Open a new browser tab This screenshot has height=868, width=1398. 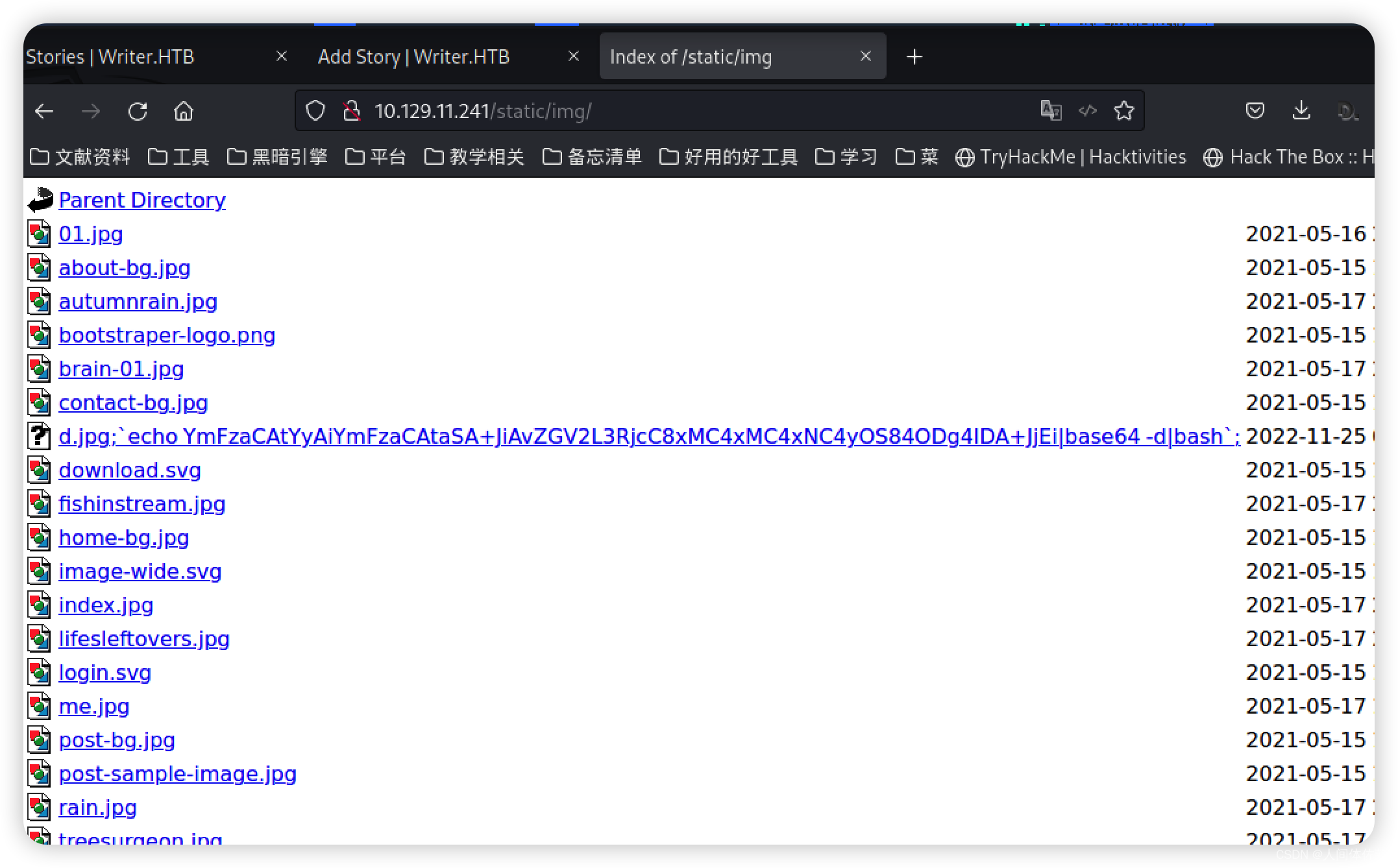coord(914,57)
